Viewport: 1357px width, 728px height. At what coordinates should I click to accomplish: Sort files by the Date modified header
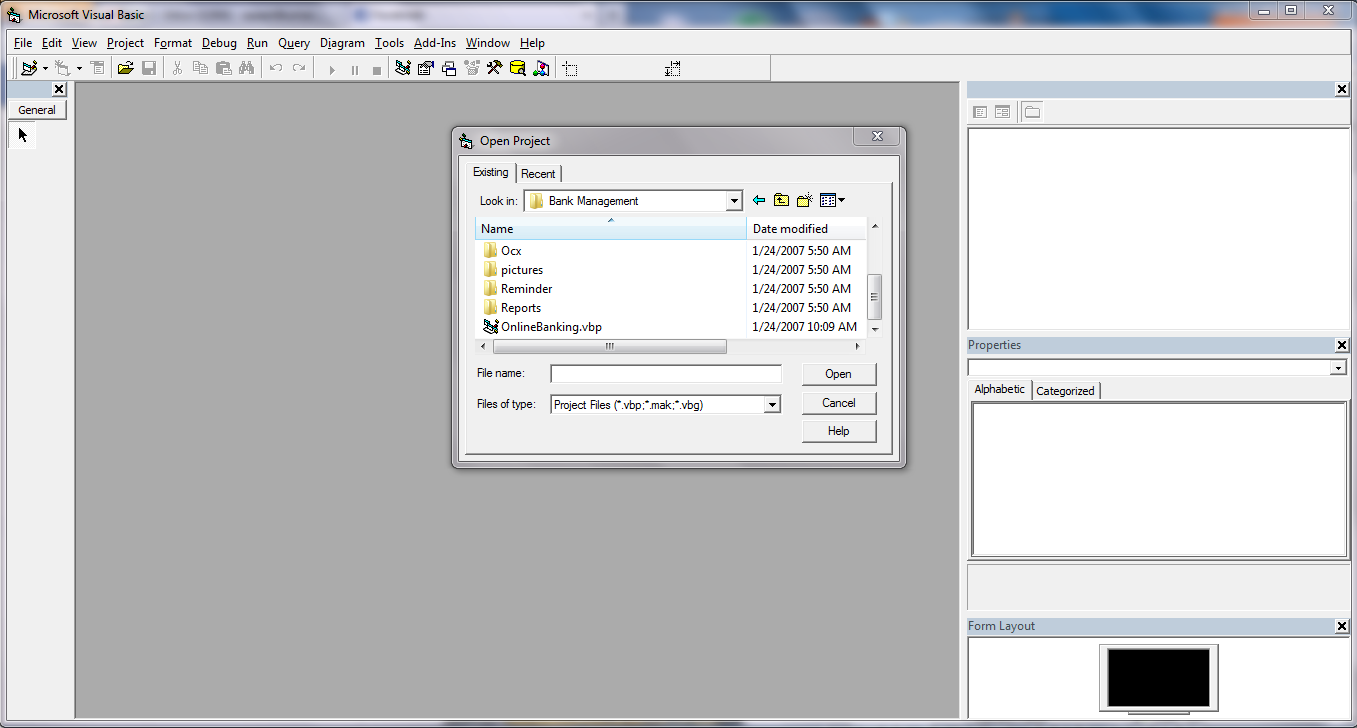pyautogui.click(x=807, y=229)
